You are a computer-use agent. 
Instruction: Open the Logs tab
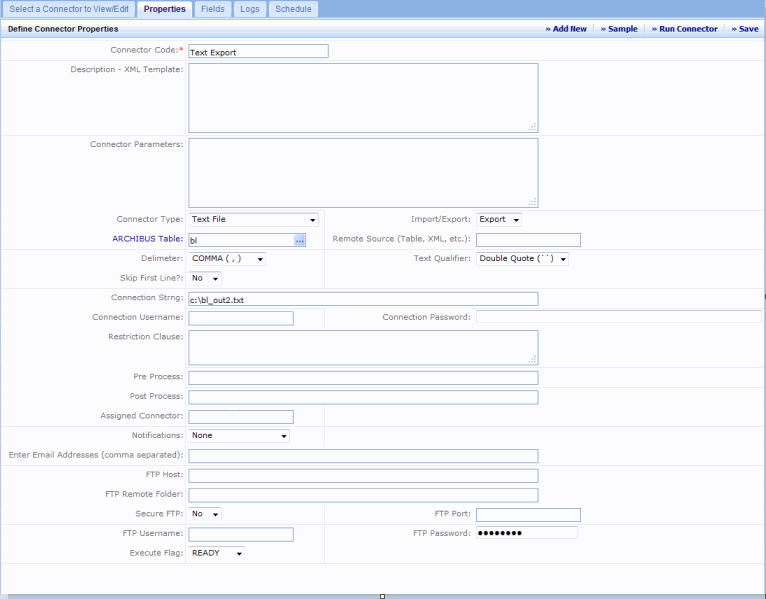click(250, 9)
